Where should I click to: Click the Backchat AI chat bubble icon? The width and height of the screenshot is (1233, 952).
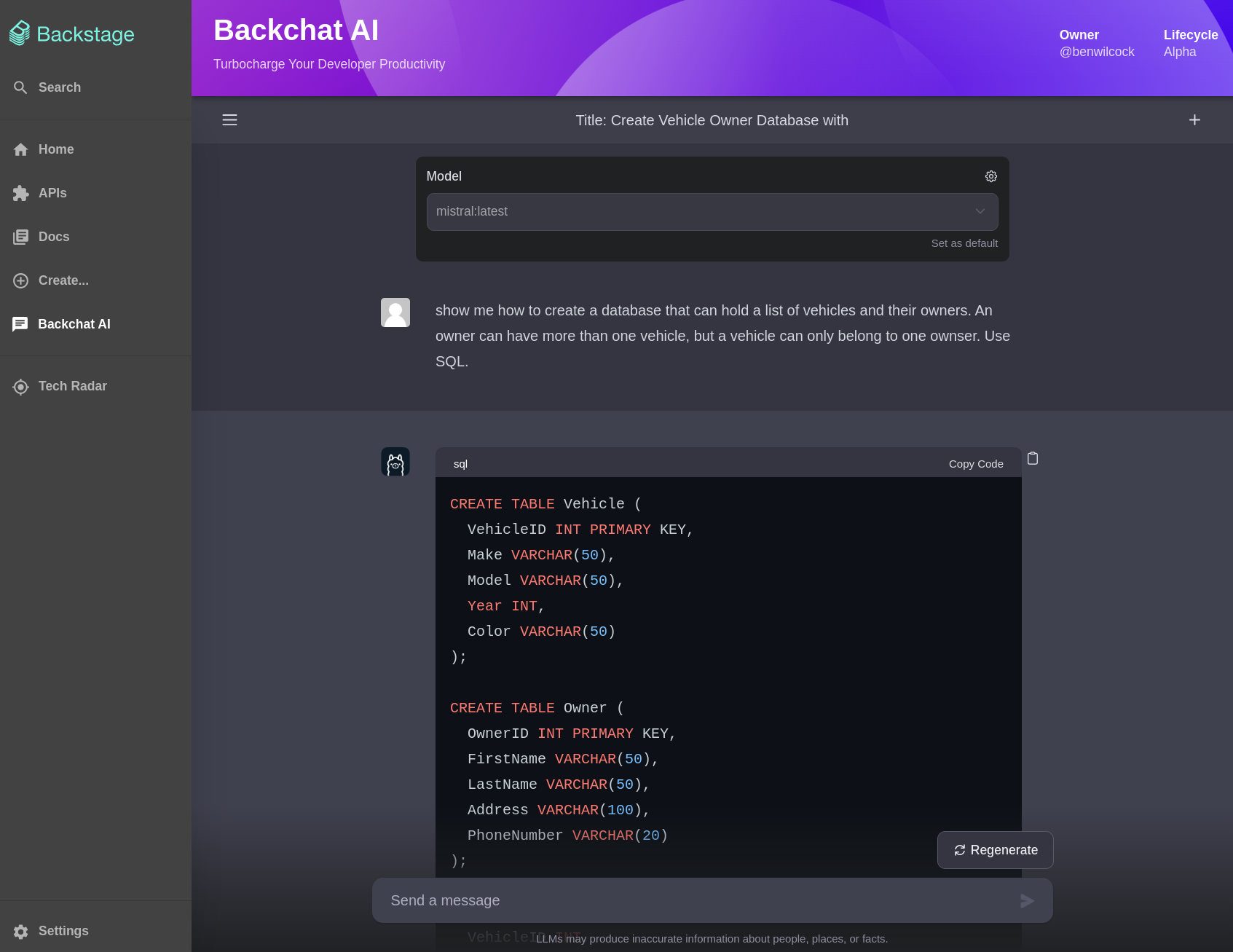pyautogui.click(x=20, y=324)
